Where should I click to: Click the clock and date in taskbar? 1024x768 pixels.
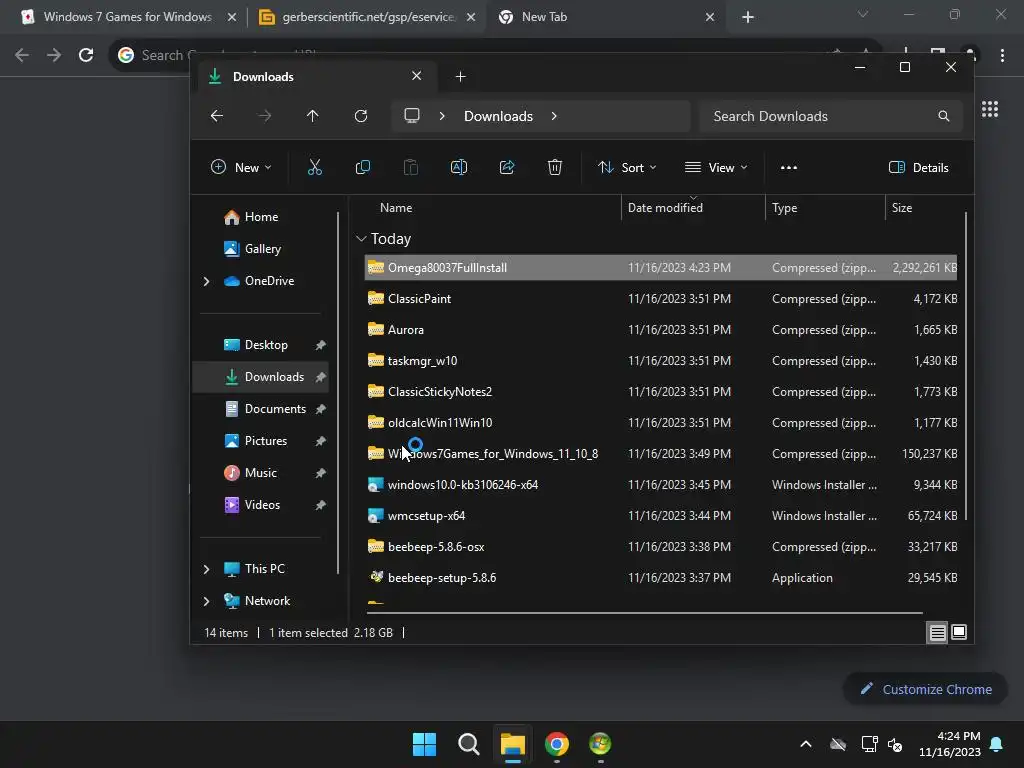coord(950,744)
